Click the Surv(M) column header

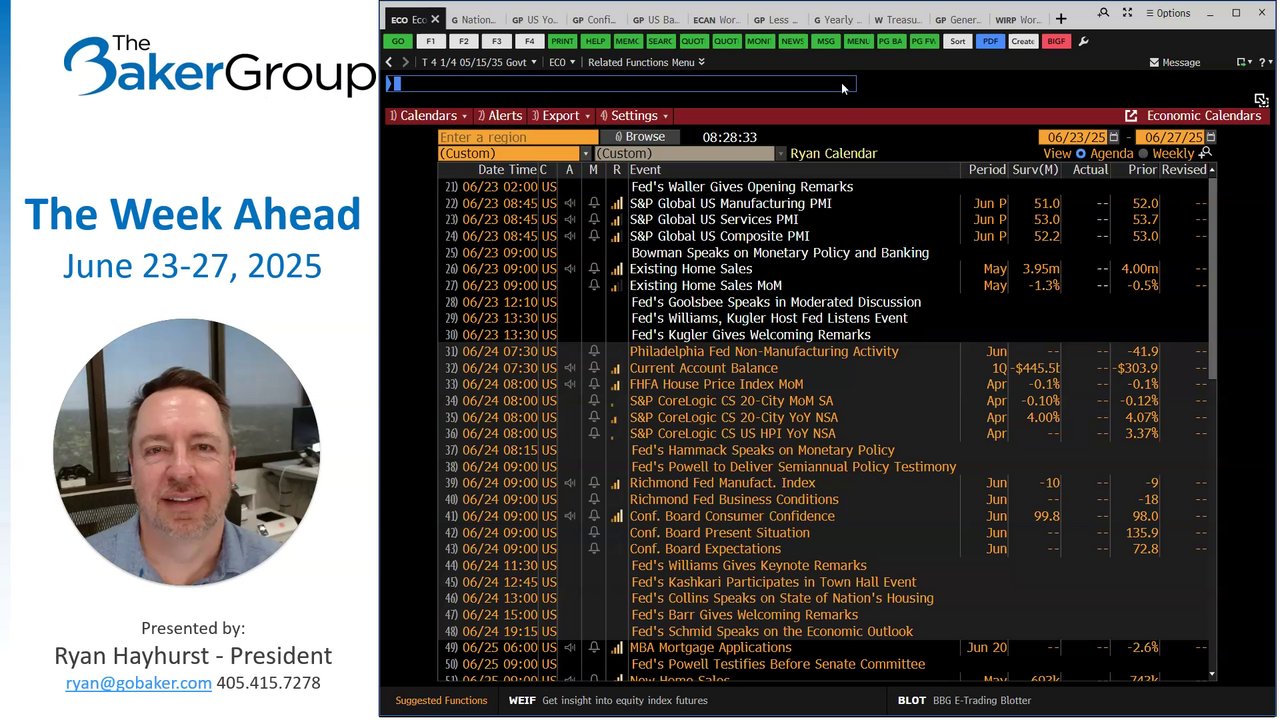coord(1035,170)
